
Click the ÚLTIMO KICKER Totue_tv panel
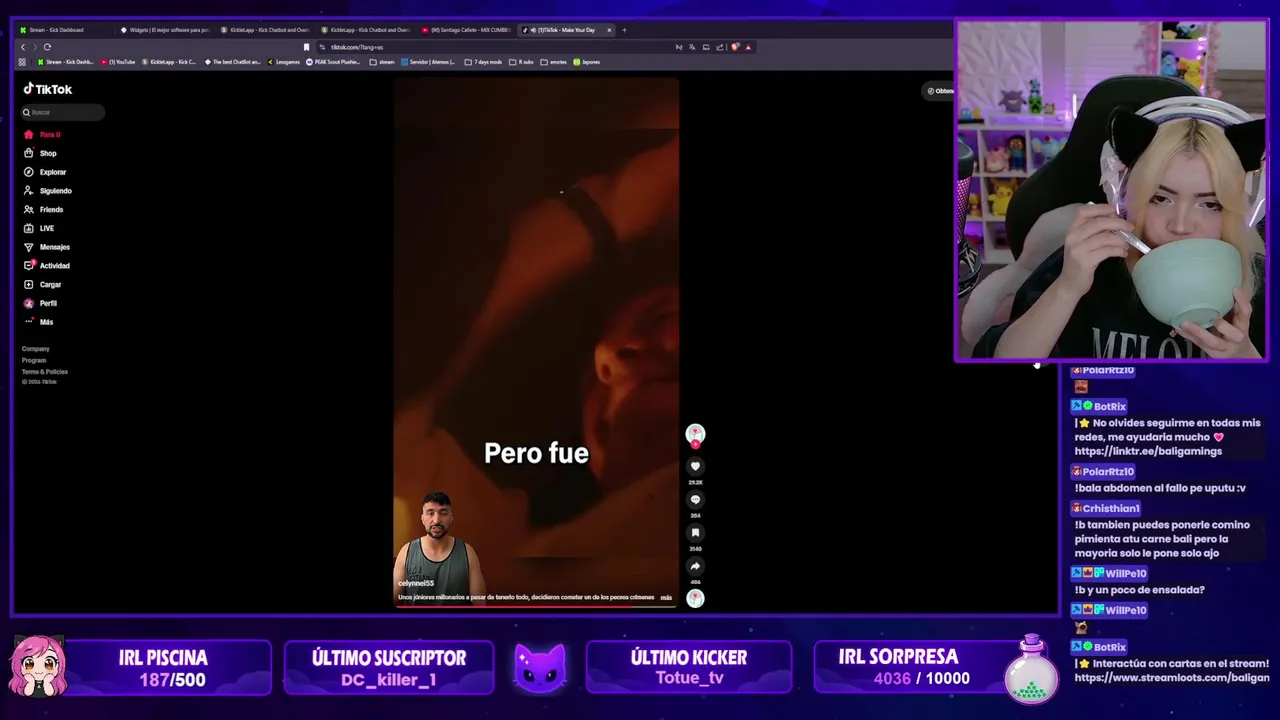pyautogui.click(x=689, y=667)
